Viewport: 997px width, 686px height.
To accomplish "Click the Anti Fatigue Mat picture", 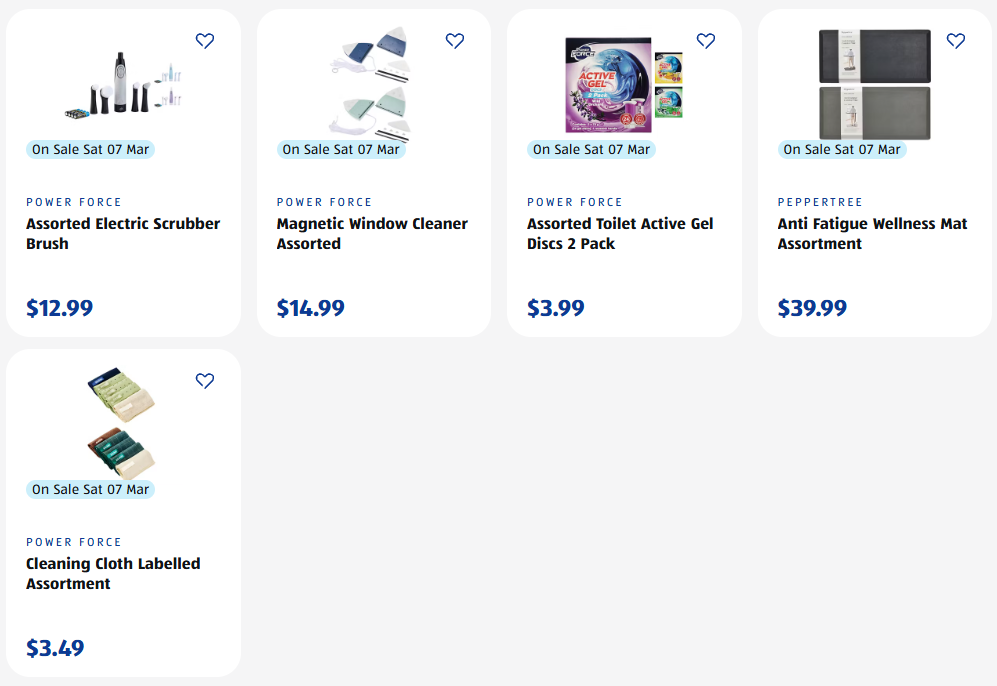I will click(x=875, y=85).
